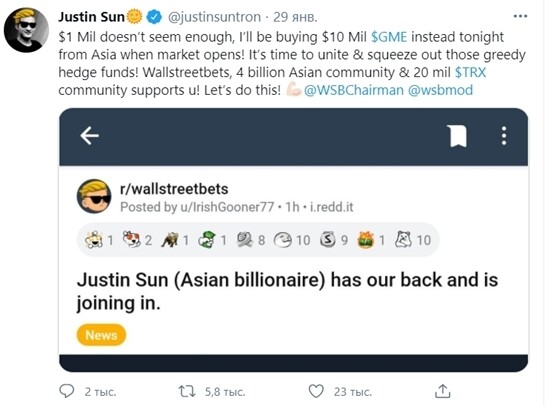Click the u/IrishGooner77 poster name
This screenshot has height=406, width=550.
coord(227,207)
